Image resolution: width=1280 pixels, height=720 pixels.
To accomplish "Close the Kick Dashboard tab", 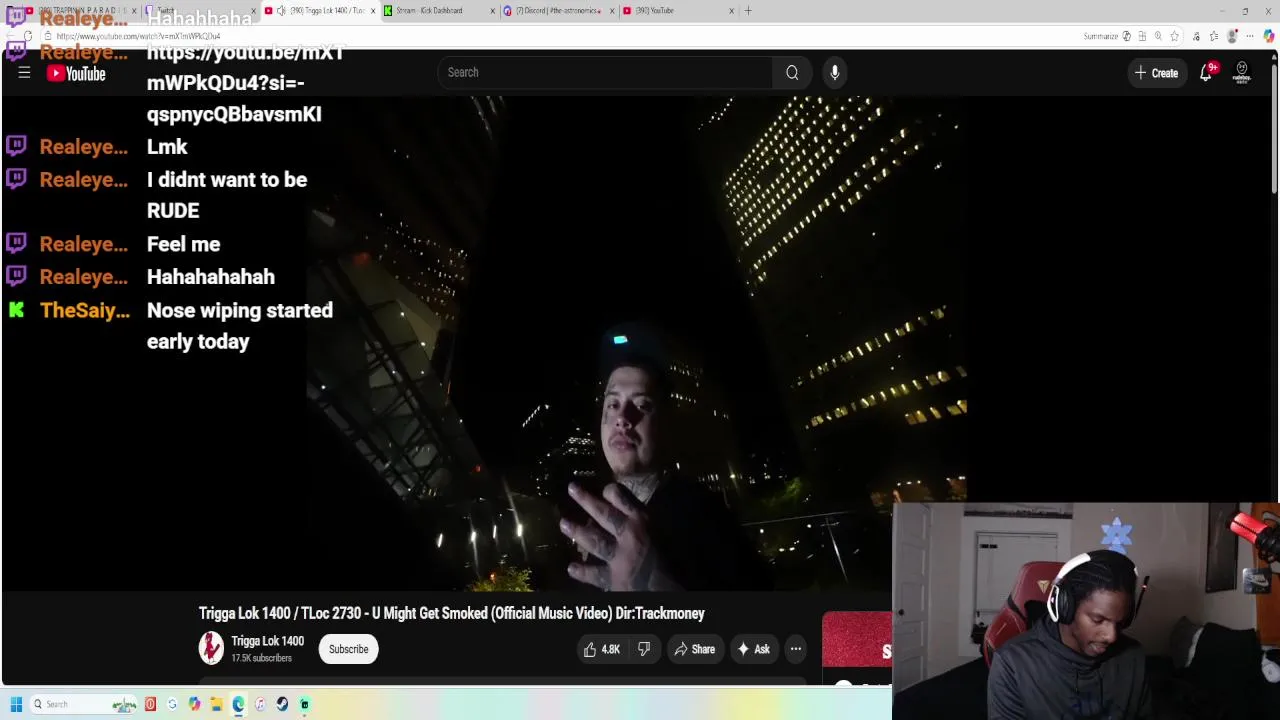I will (x=492, y=11).
